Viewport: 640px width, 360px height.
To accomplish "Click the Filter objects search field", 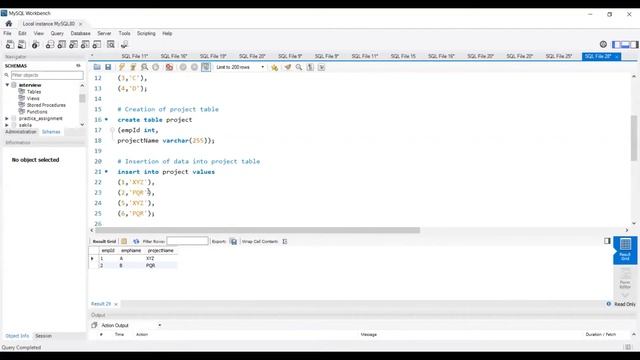I will [47, 75].
